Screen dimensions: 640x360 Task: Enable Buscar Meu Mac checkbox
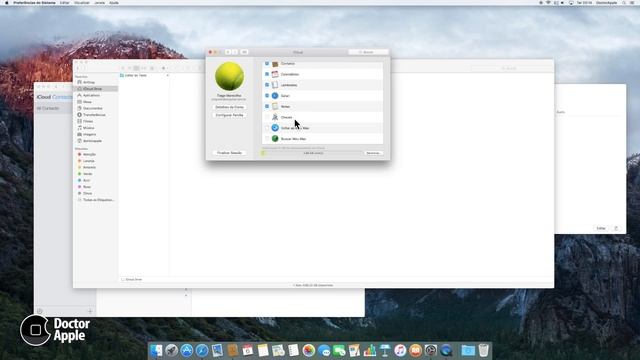point(267,139)
